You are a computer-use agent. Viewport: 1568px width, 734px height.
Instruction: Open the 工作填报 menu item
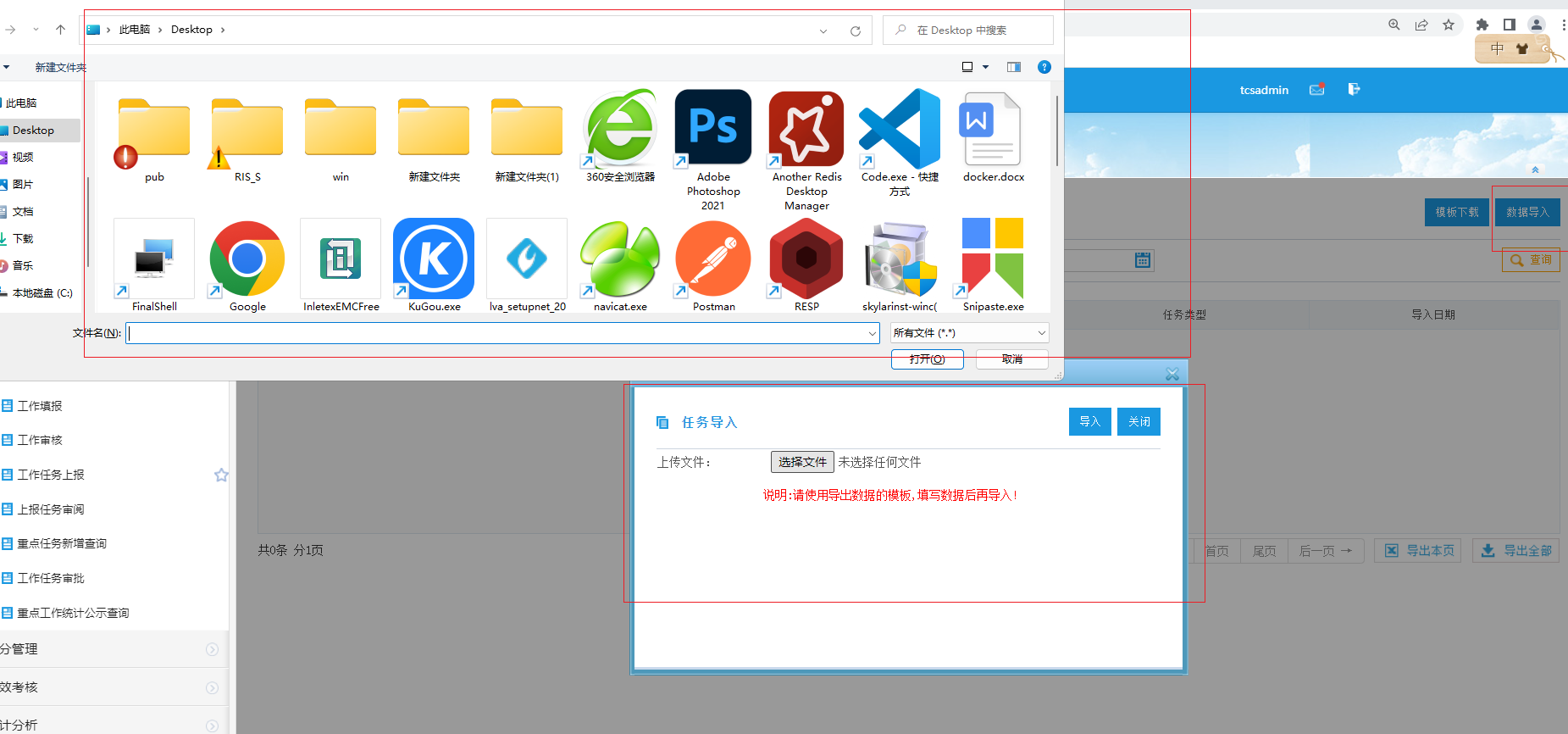[40, 406]
